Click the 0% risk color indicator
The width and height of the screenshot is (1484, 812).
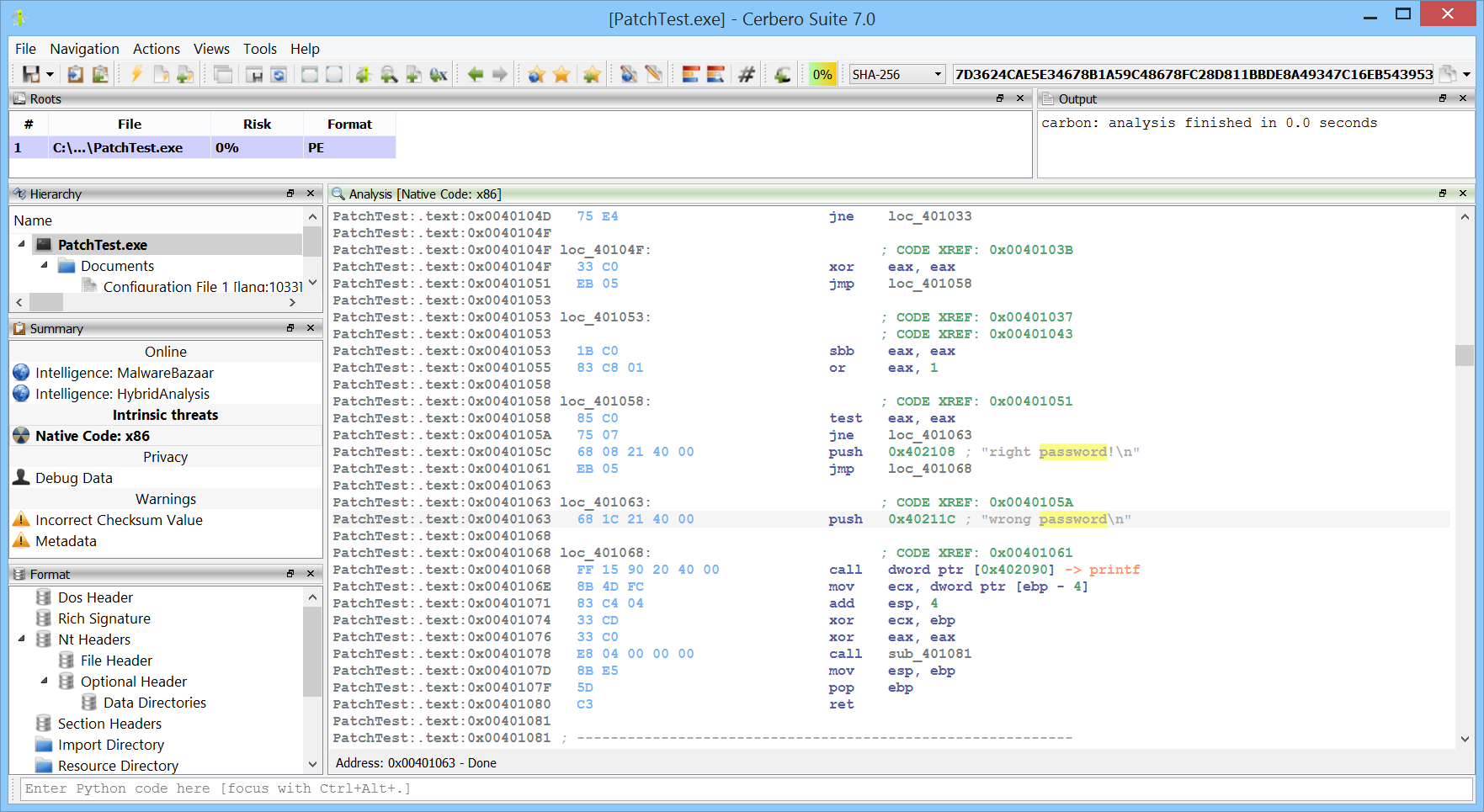click(x=822, y=75)
